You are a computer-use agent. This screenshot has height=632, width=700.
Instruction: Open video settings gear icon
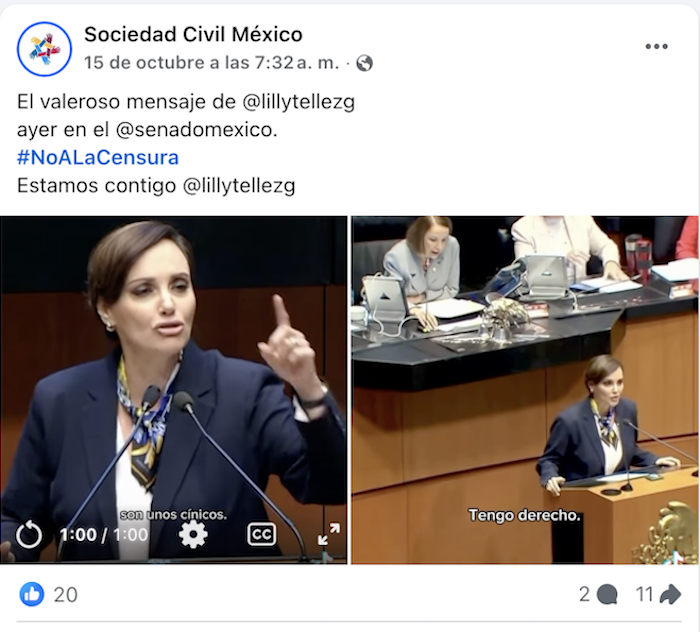[193, 534]
